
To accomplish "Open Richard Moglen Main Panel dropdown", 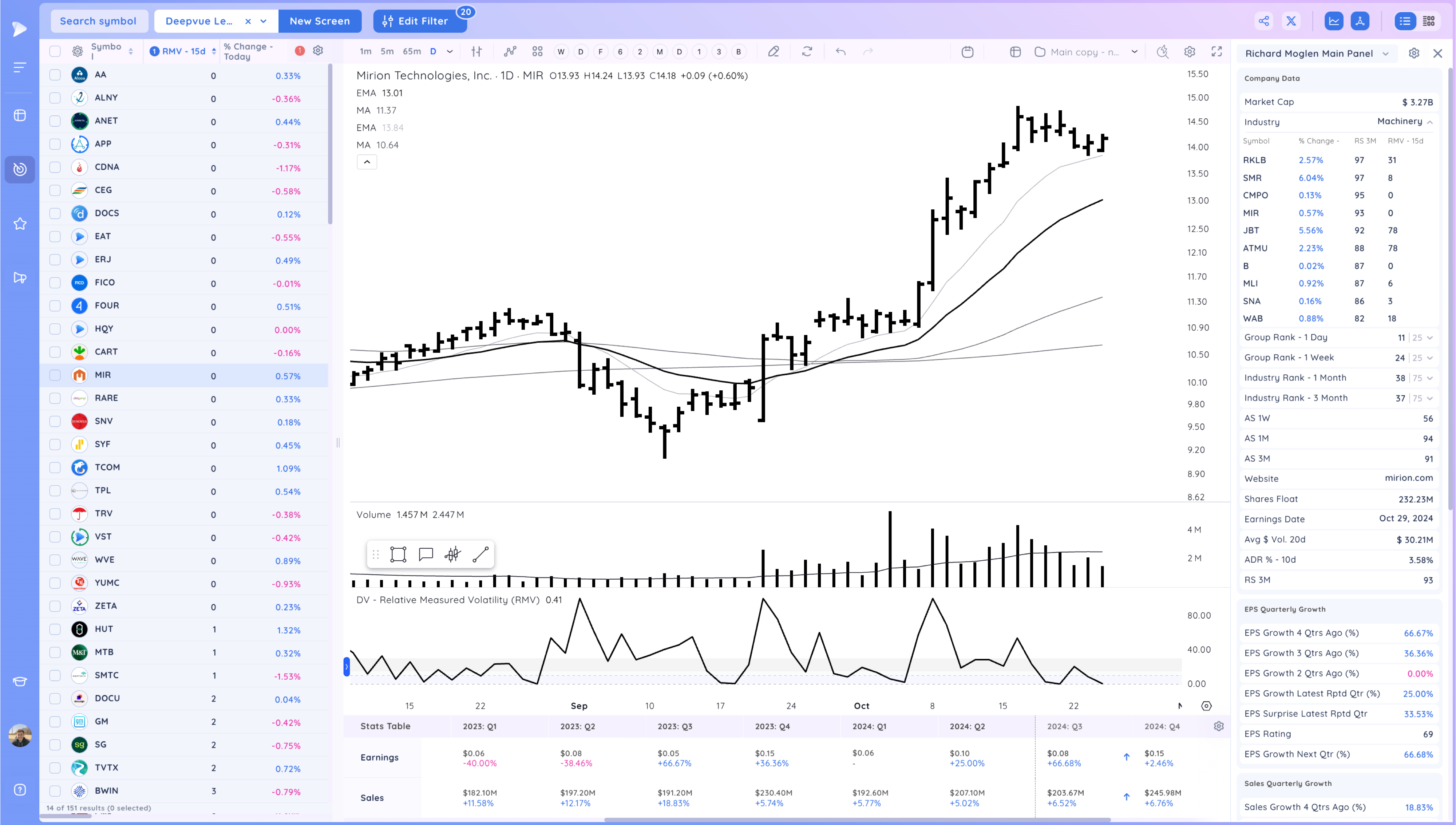I will point(1385,53).
